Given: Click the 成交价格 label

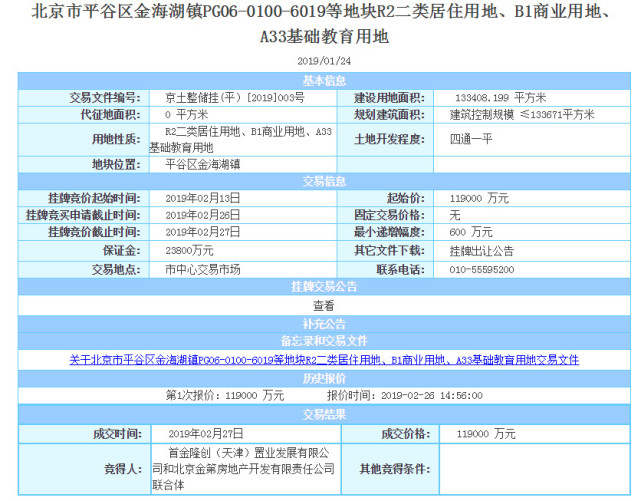Looking at the screenshot, I should (406, 433).
